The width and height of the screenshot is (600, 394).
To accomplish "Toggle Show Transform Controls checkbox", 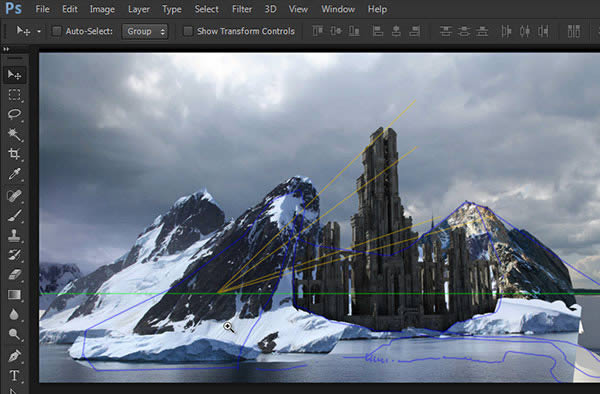I will click(x=188, y=31).
